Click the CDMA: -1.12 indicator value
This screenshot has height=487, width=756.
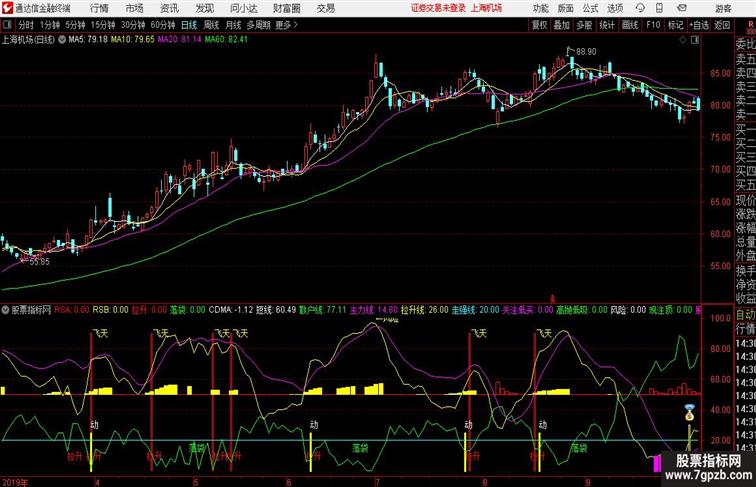tap(230, 310)
